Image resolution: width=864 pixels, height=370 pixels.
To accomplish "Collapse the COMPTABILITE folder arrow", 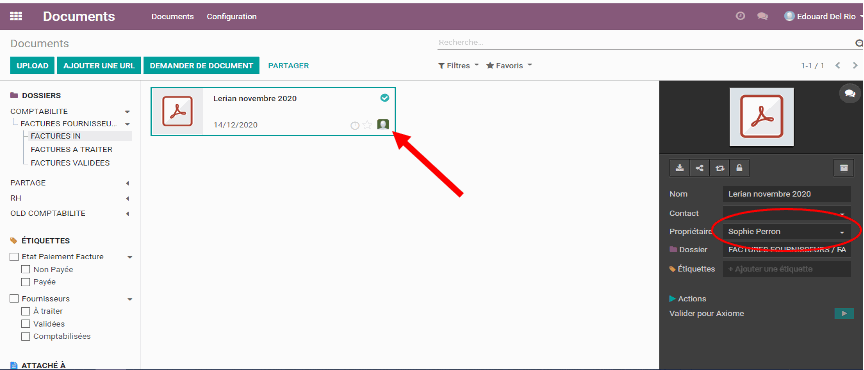I will (x=128, y=111).
